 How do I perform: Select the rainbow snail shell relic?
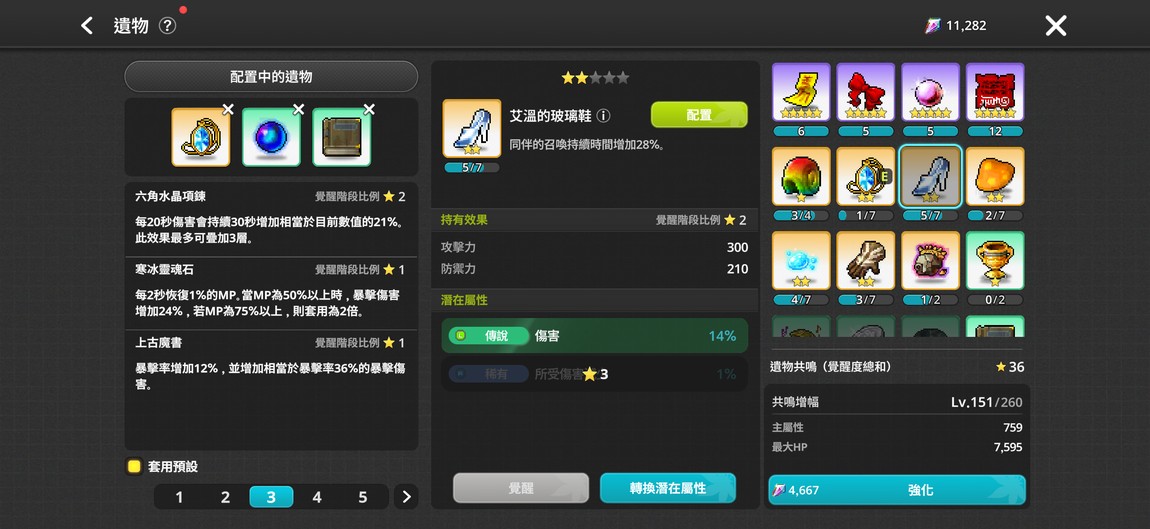point(801,177)
